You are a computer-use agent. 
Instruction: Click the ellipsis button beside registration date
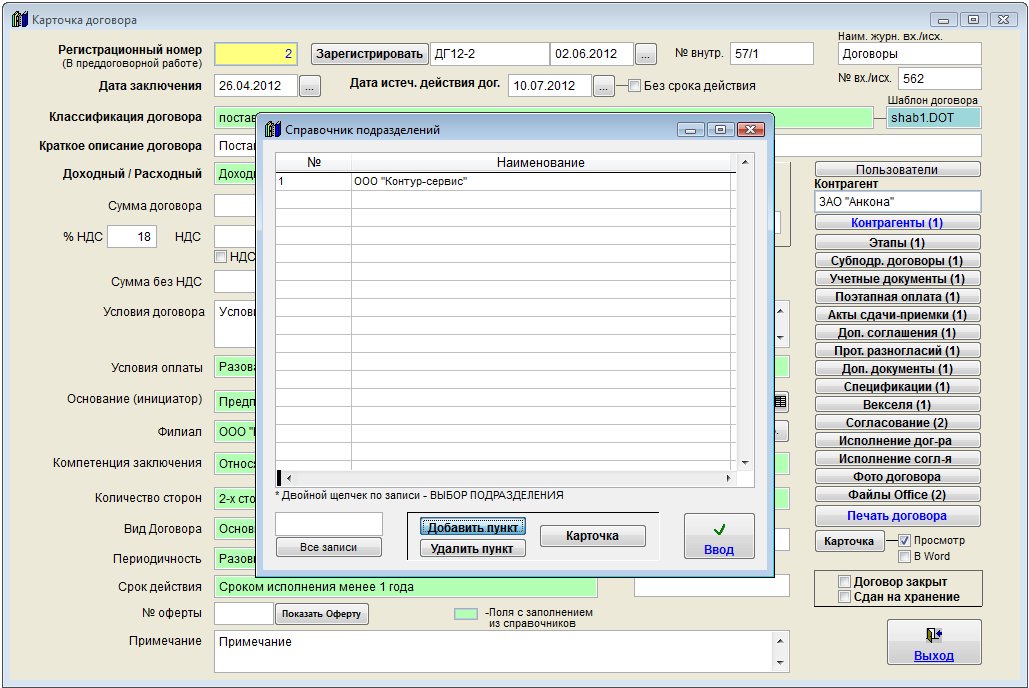tap(646, 54)
